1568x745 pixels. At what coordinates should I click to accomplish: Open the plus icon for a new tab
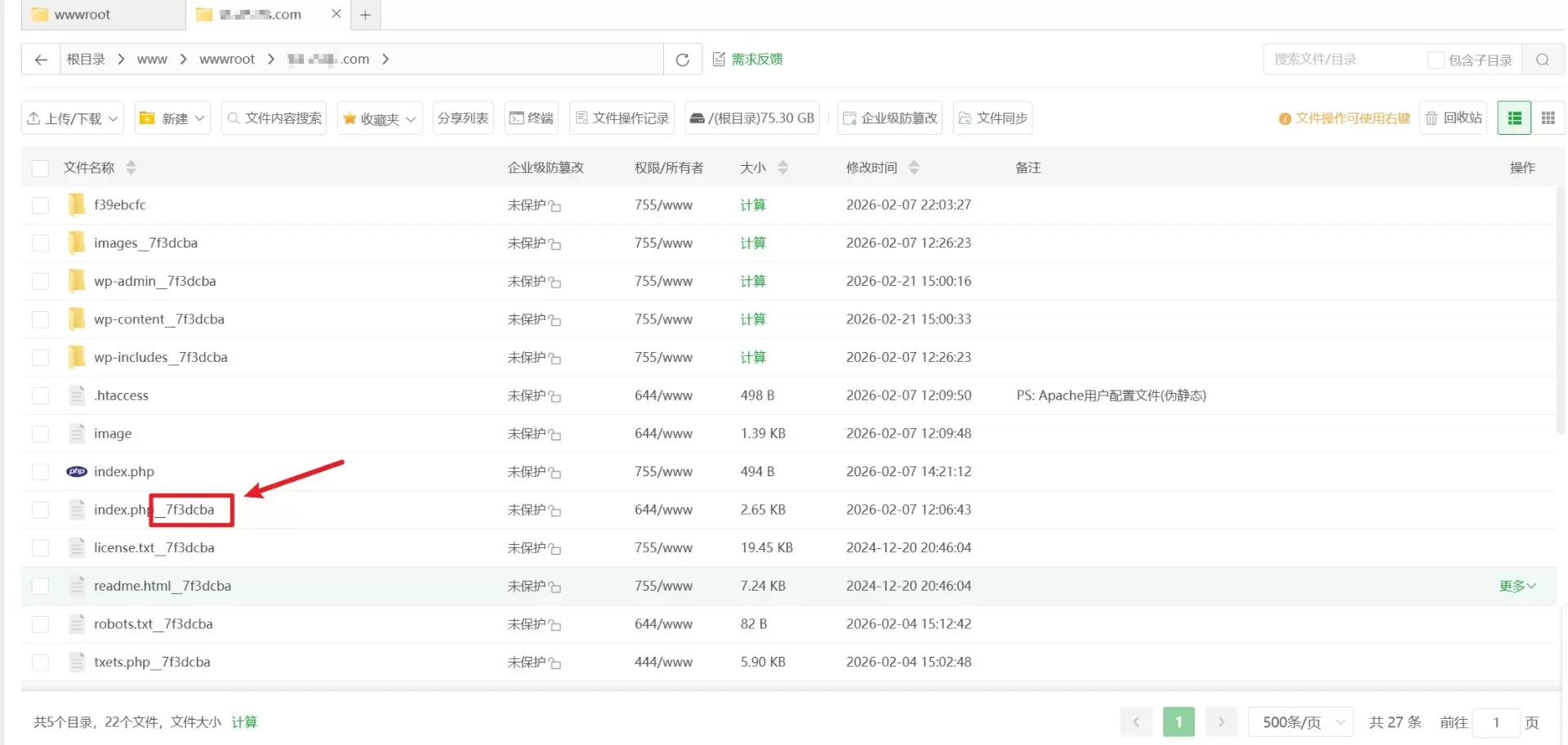[x=365, y=15]
